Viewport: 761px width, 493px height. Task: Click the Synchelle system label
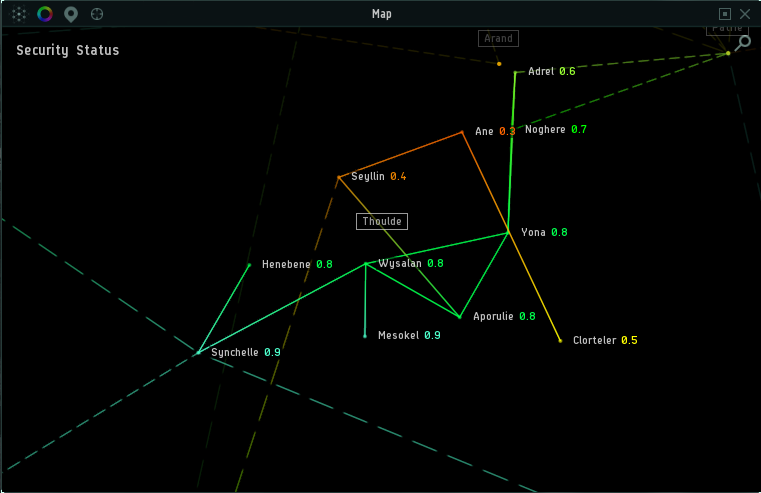click(x=235, y=353)
